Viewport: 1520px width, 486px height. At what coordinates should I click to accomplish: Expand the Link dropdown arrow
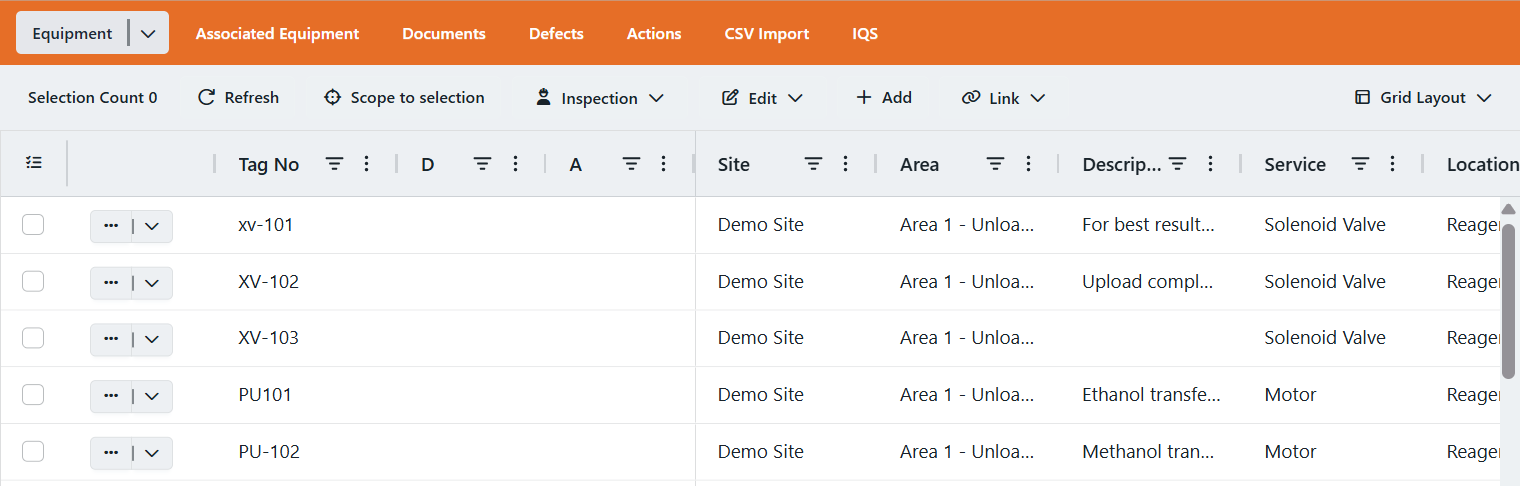coord(1037,98)
